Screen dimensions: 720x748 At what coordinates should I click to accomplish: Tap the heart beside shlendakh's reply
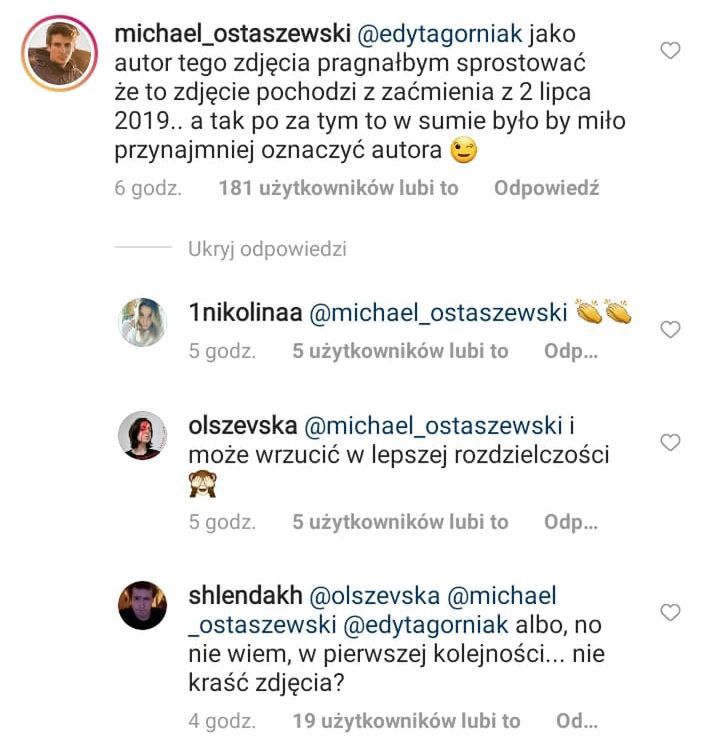pyautogui.click(x=672, y=611)
